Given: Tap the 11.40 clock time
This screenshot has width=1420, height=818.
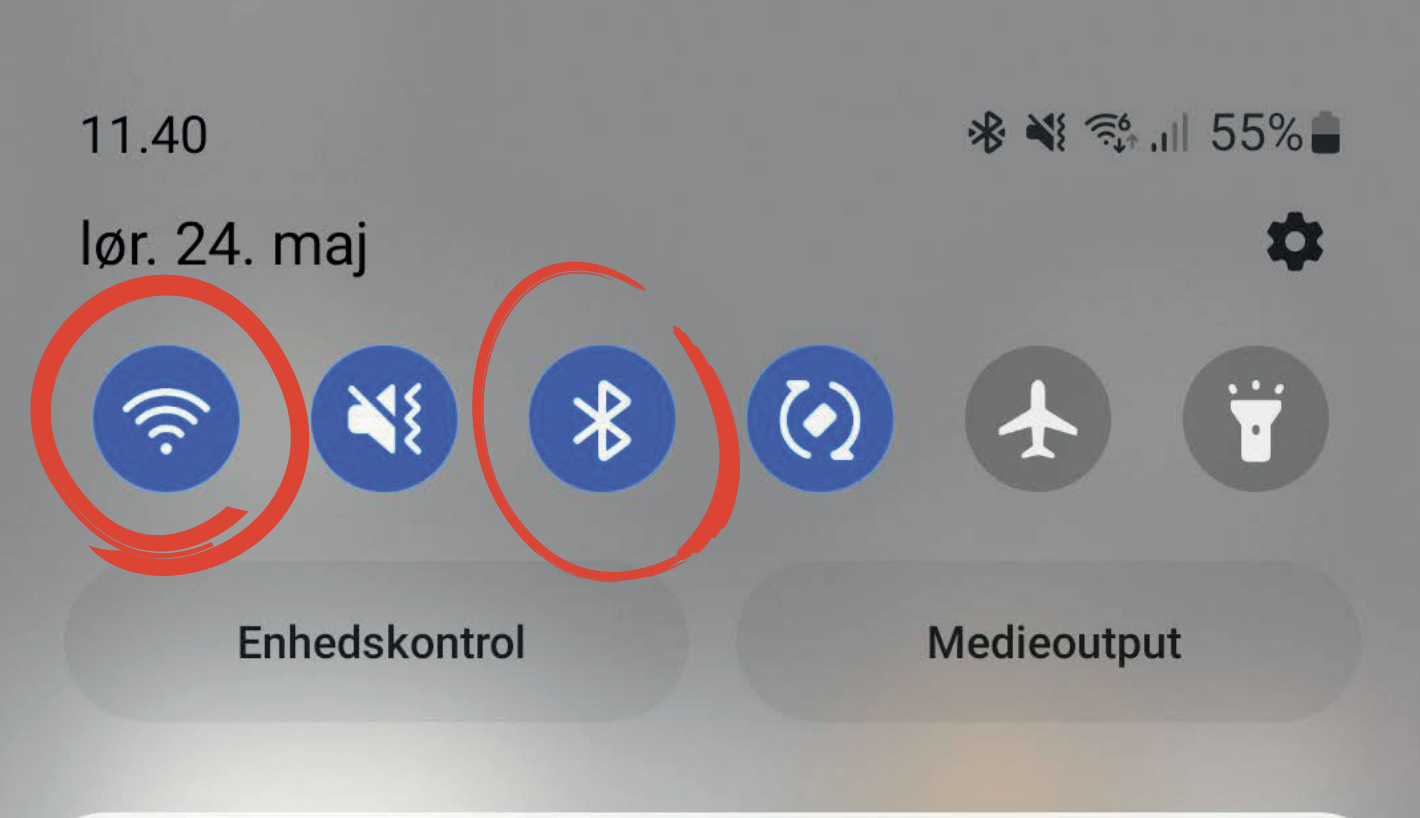Looking at the screenshot, I should pyautogui.click(x=144, y=135).
